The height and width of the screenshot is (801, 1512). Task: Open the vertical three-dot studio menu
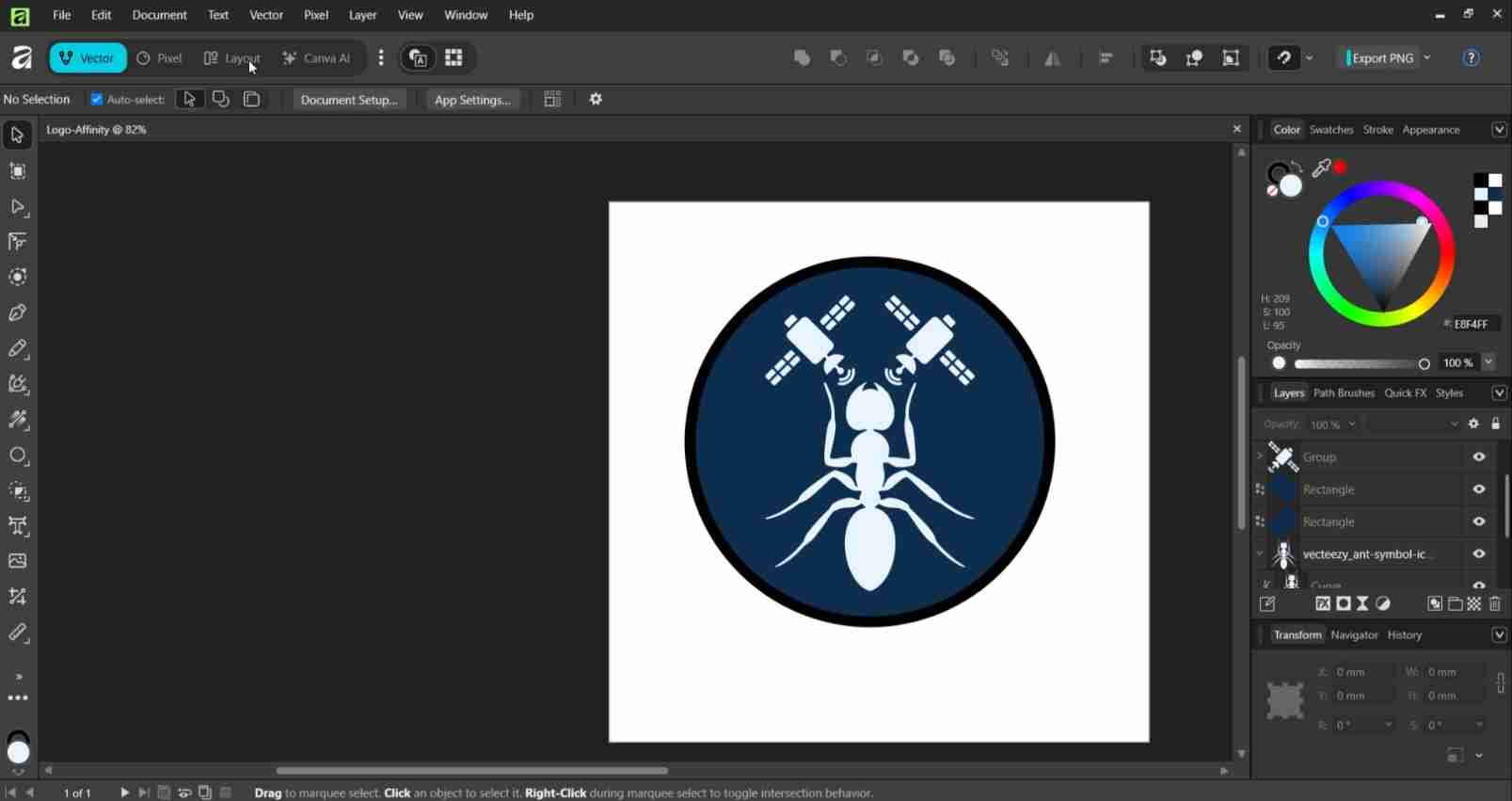tap(381, 58)
